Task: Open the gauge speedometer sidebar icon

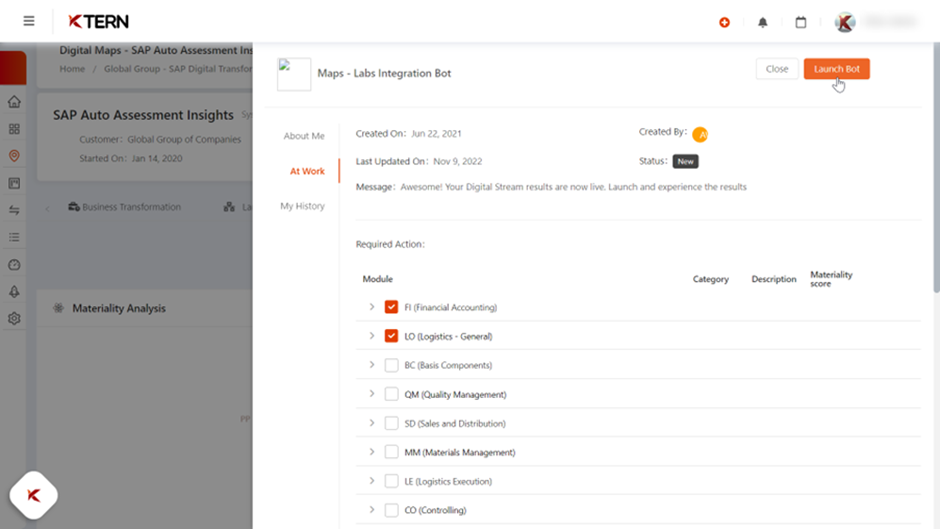Action: pyautogui.click(x=14, y=264)
